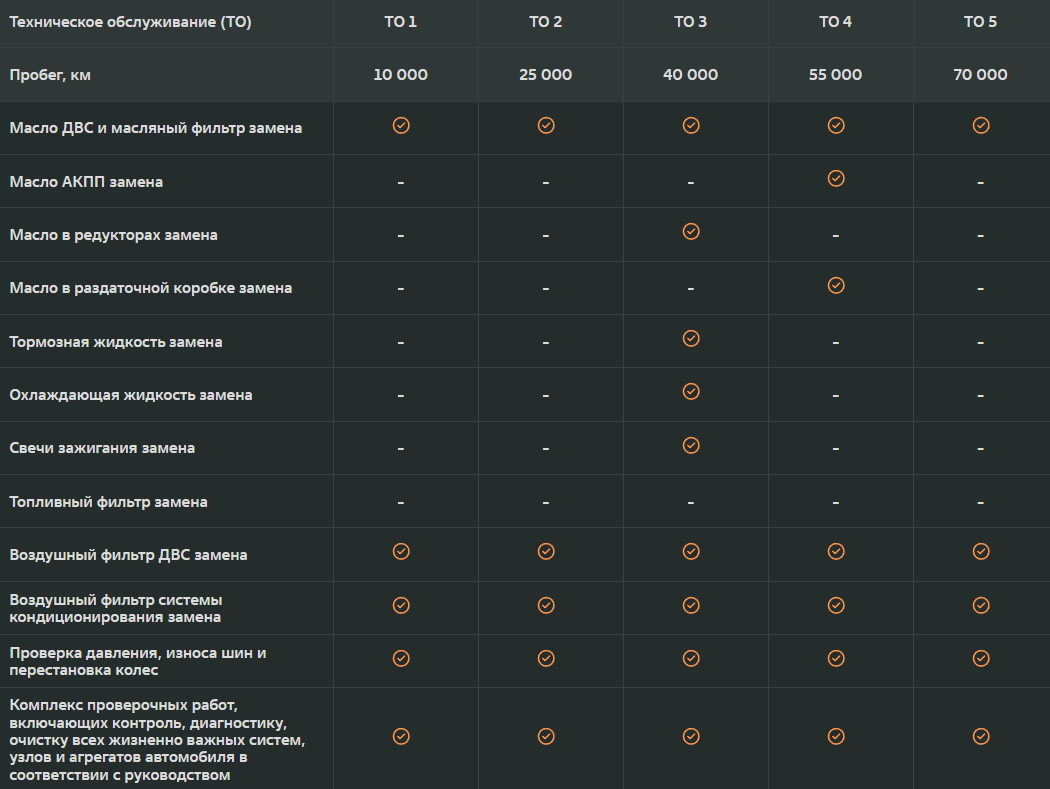Click the brake fluid checkmark under ТО 3
Viewport: 1050px width, 789px height.
point(691,338)
